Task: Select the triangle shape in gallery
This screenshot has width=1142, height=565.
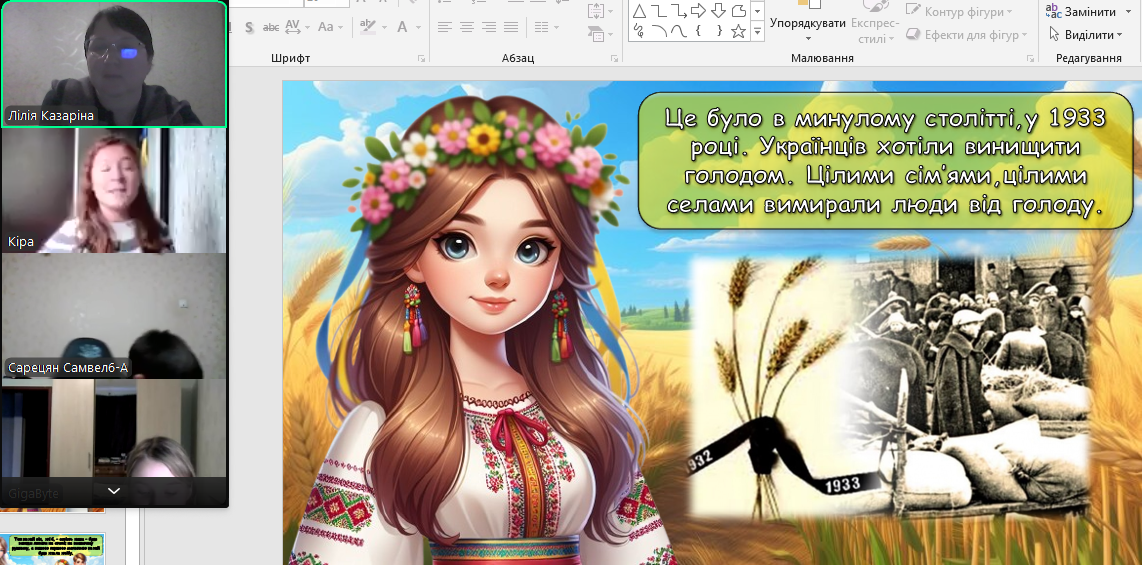Action: click(639, 11)
